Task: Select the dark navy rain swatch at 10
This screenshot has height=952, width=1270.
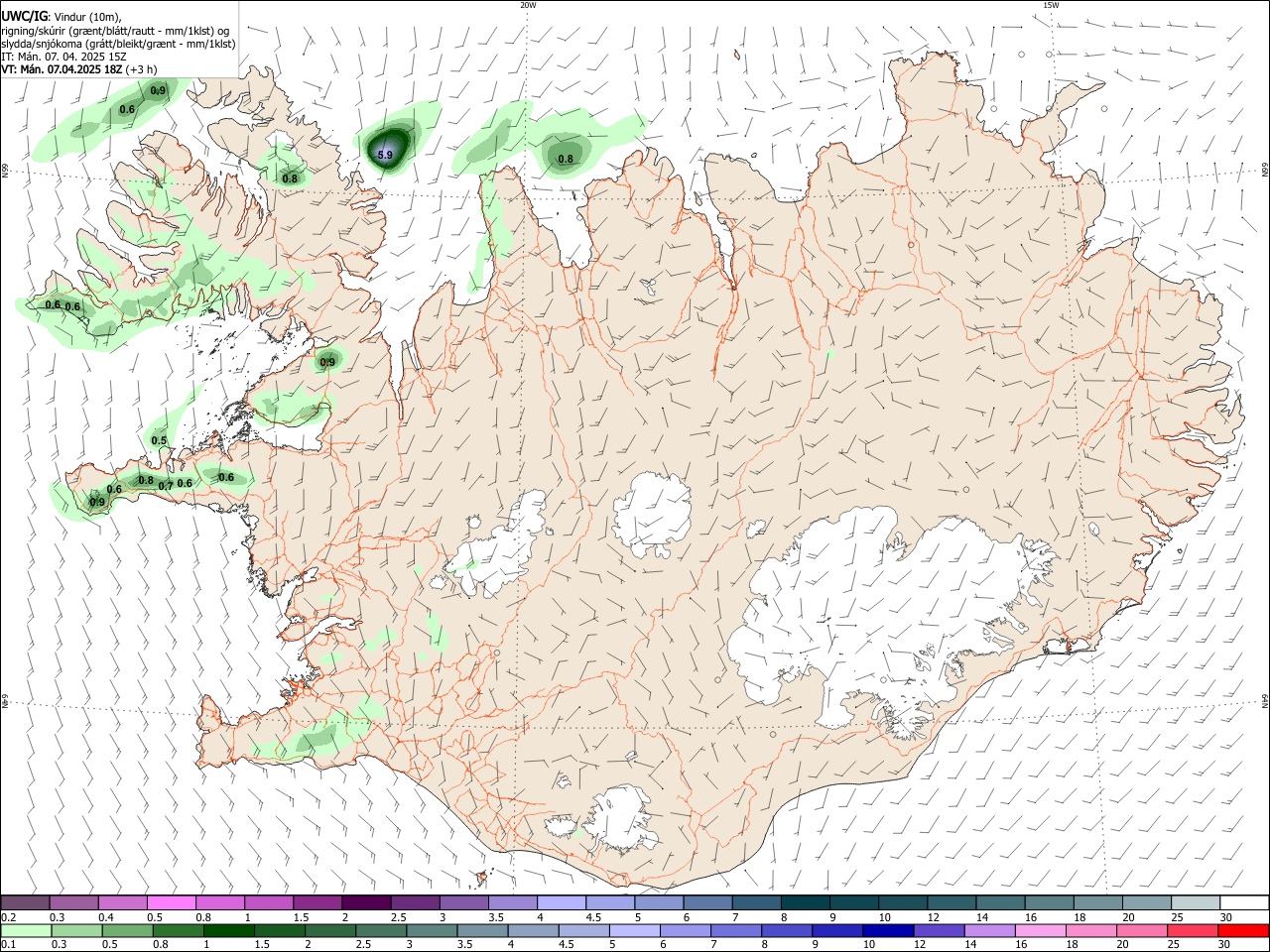Action: (888, 931)
